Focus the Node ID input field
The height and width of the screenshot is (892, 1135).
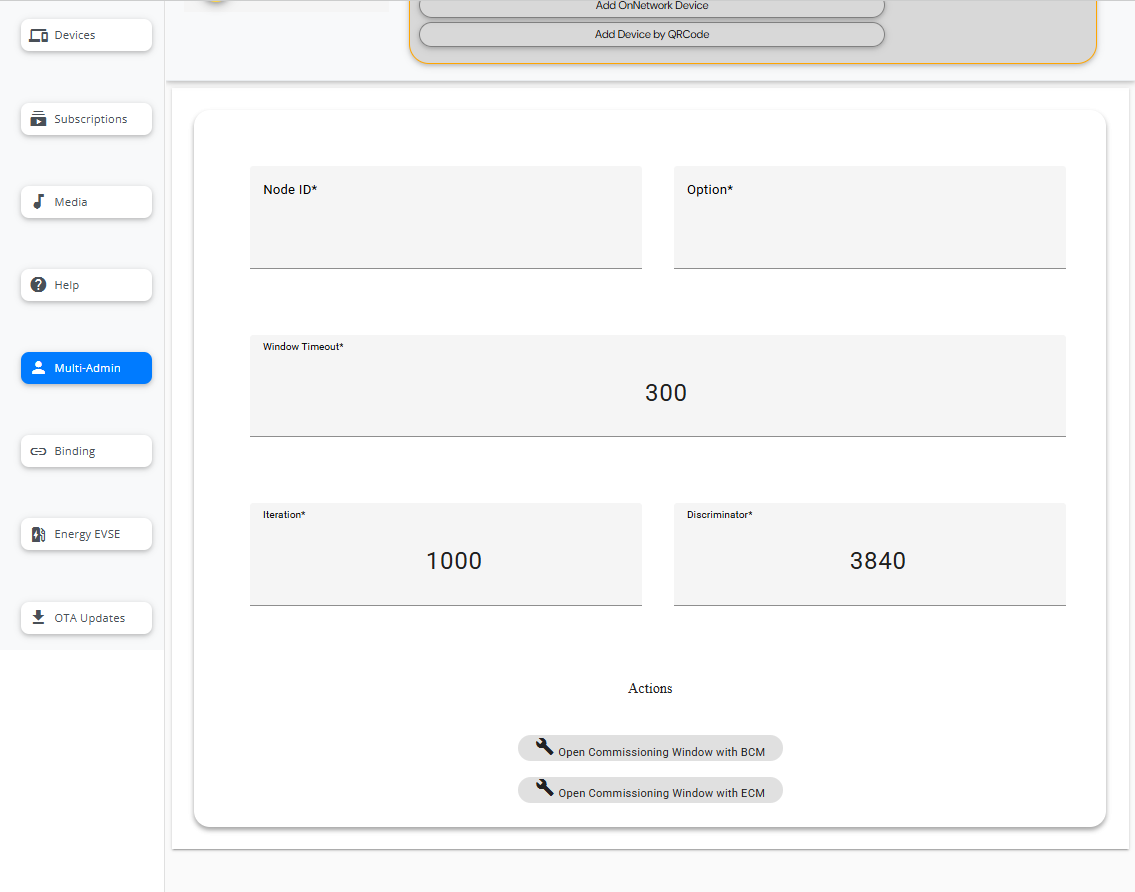[x=445, y=228]
